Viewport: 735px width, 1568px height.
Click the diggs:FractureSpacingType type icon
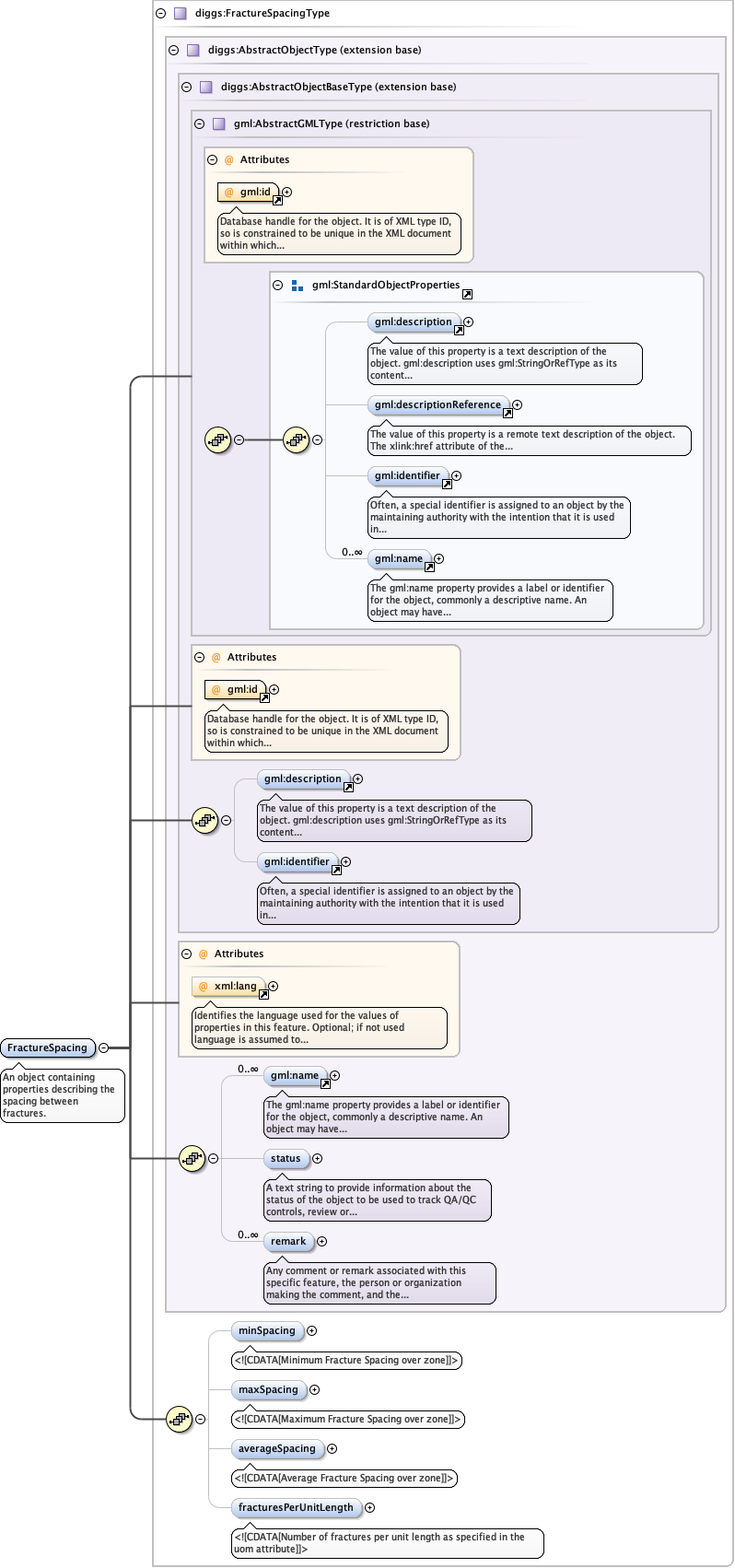[181, 14]
